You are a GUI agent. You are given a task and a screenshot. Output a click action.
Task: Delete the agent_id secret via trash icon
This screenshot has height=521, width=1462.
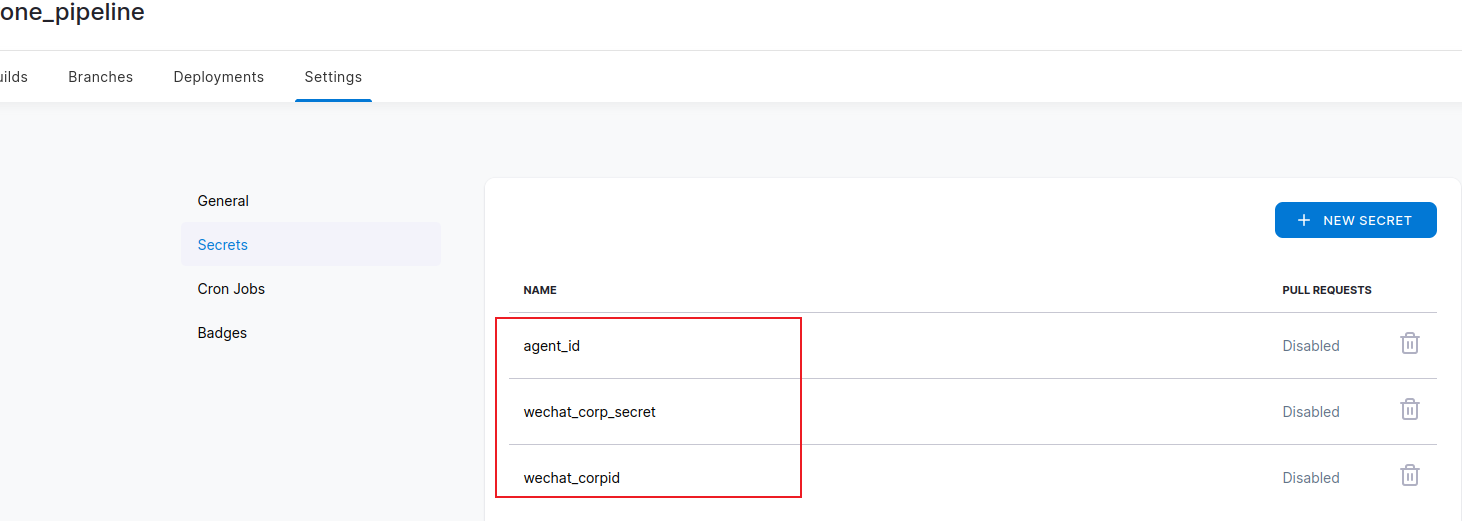coord(1409,344)
